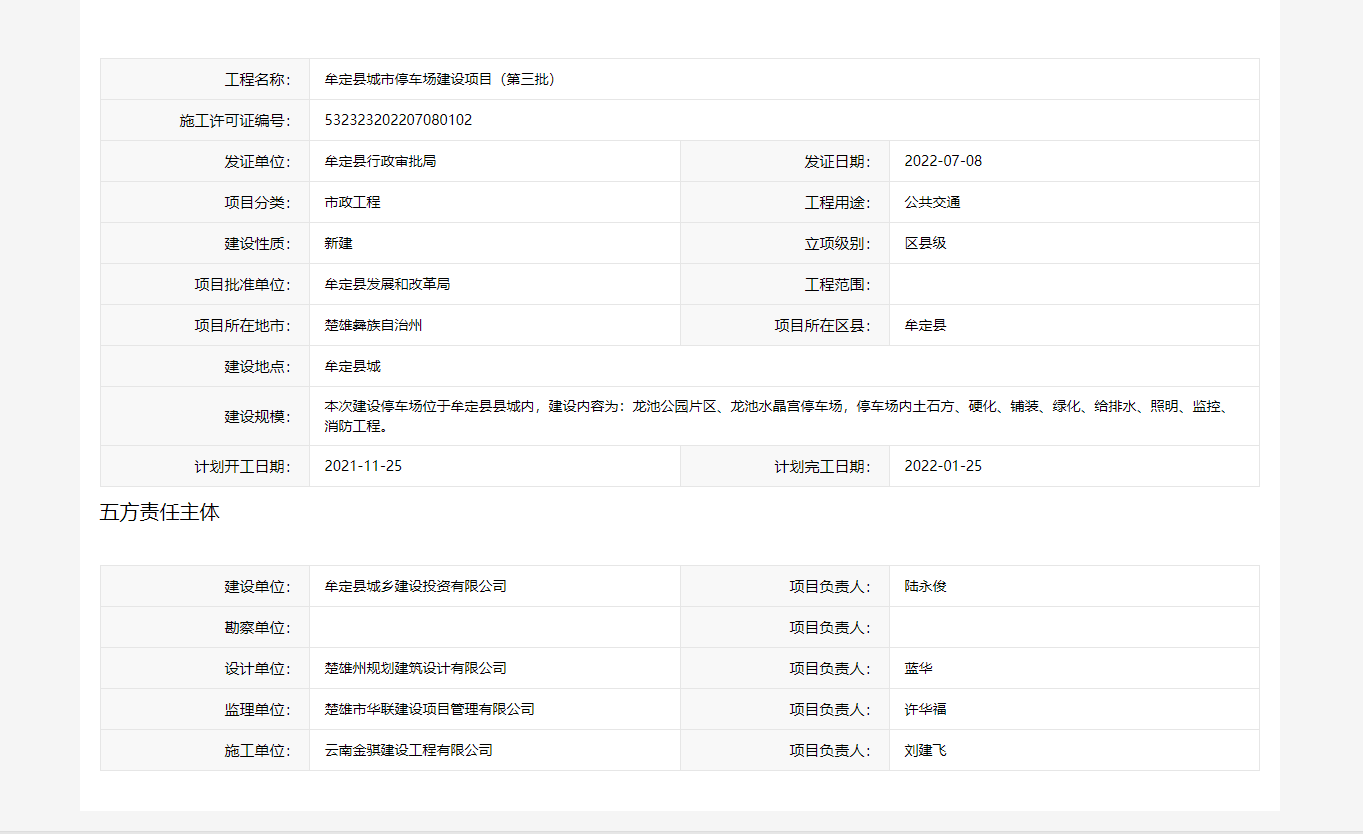Click the 计划开工日期 label
Image resolution: width=1363 pixels, height=834 pixels.
tap(242, 466)
